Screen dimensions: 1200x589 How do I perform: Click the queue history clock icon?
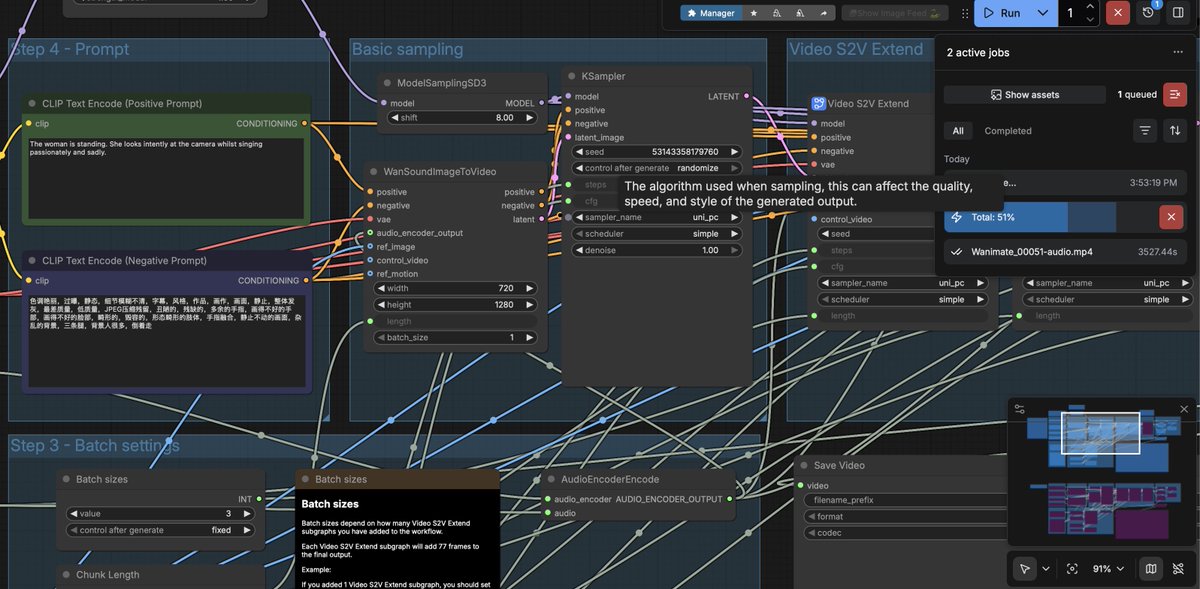point(1149,12)
